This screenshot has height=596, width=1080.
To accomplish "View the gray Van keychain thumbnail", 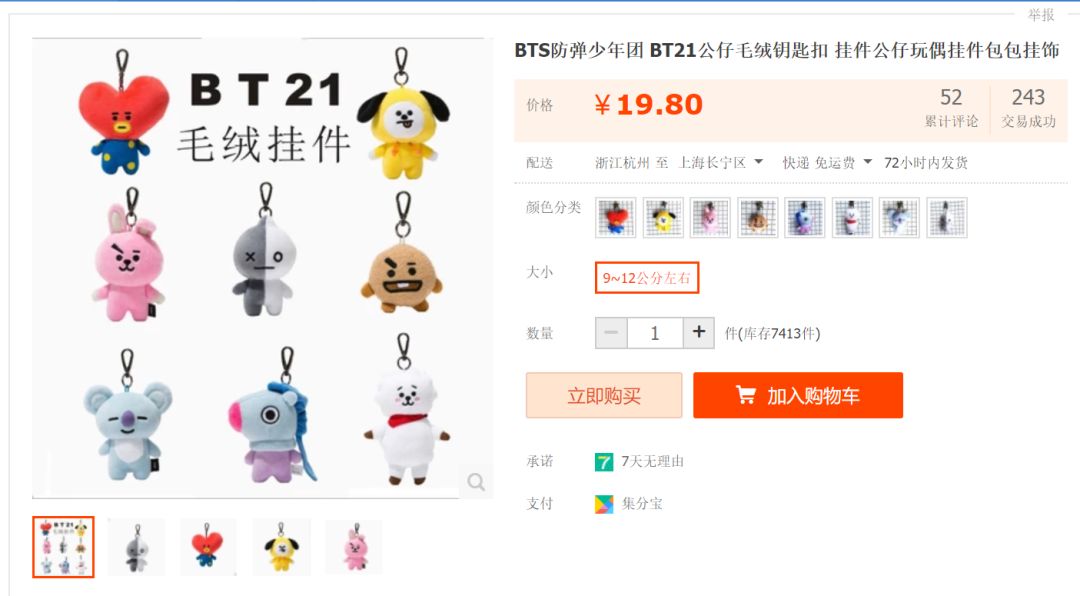I will [136, 547].
